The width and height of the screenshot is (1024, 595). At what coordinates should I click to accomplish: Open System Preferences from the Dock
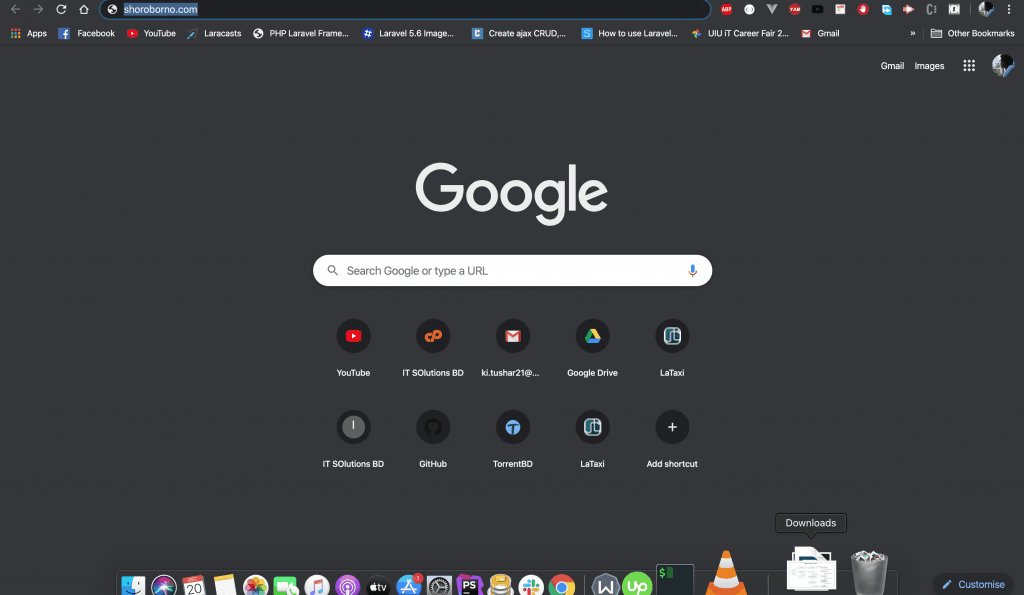pos(440,585)
